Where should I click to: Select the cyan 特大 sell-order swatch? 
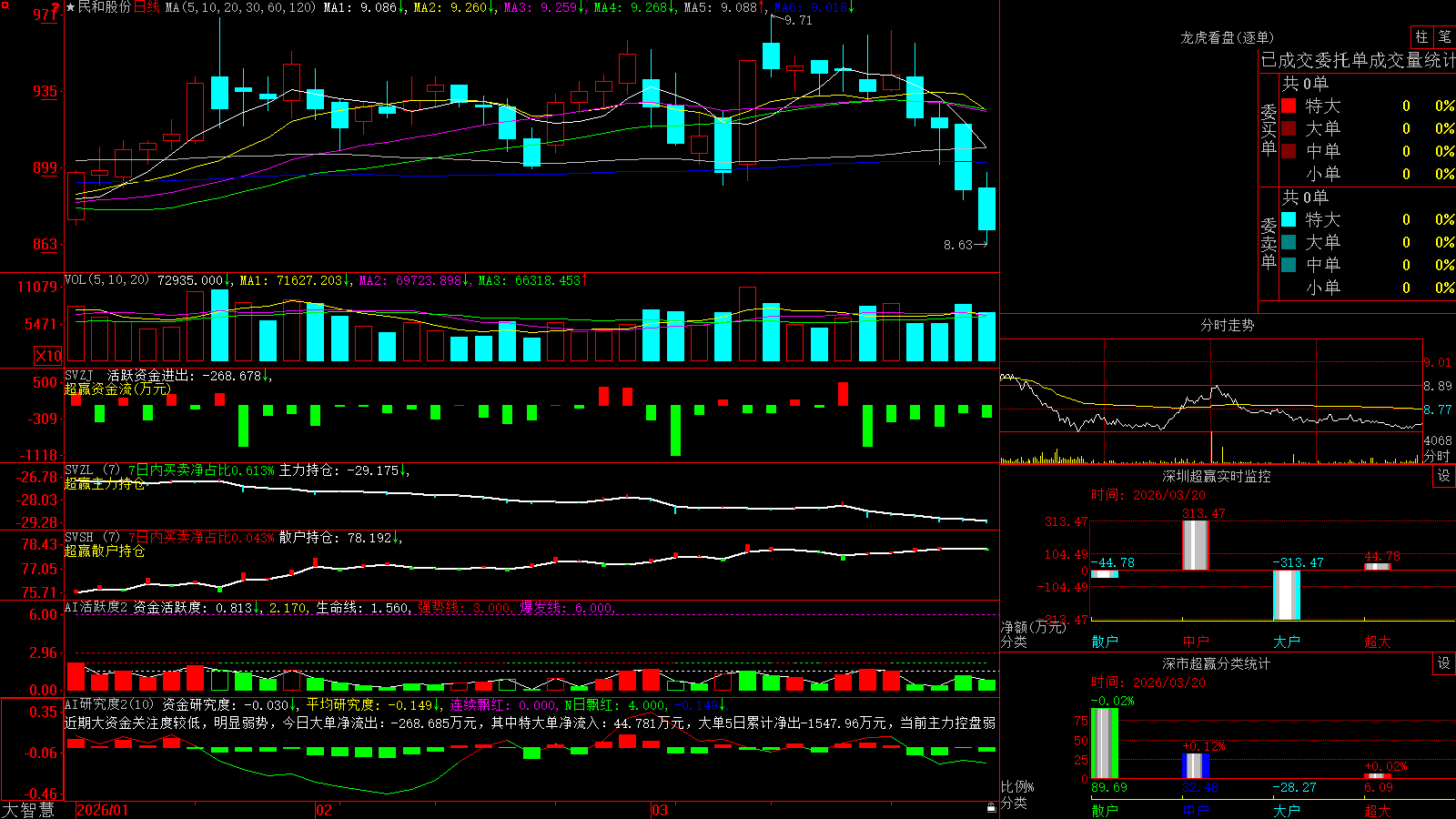1289,219
